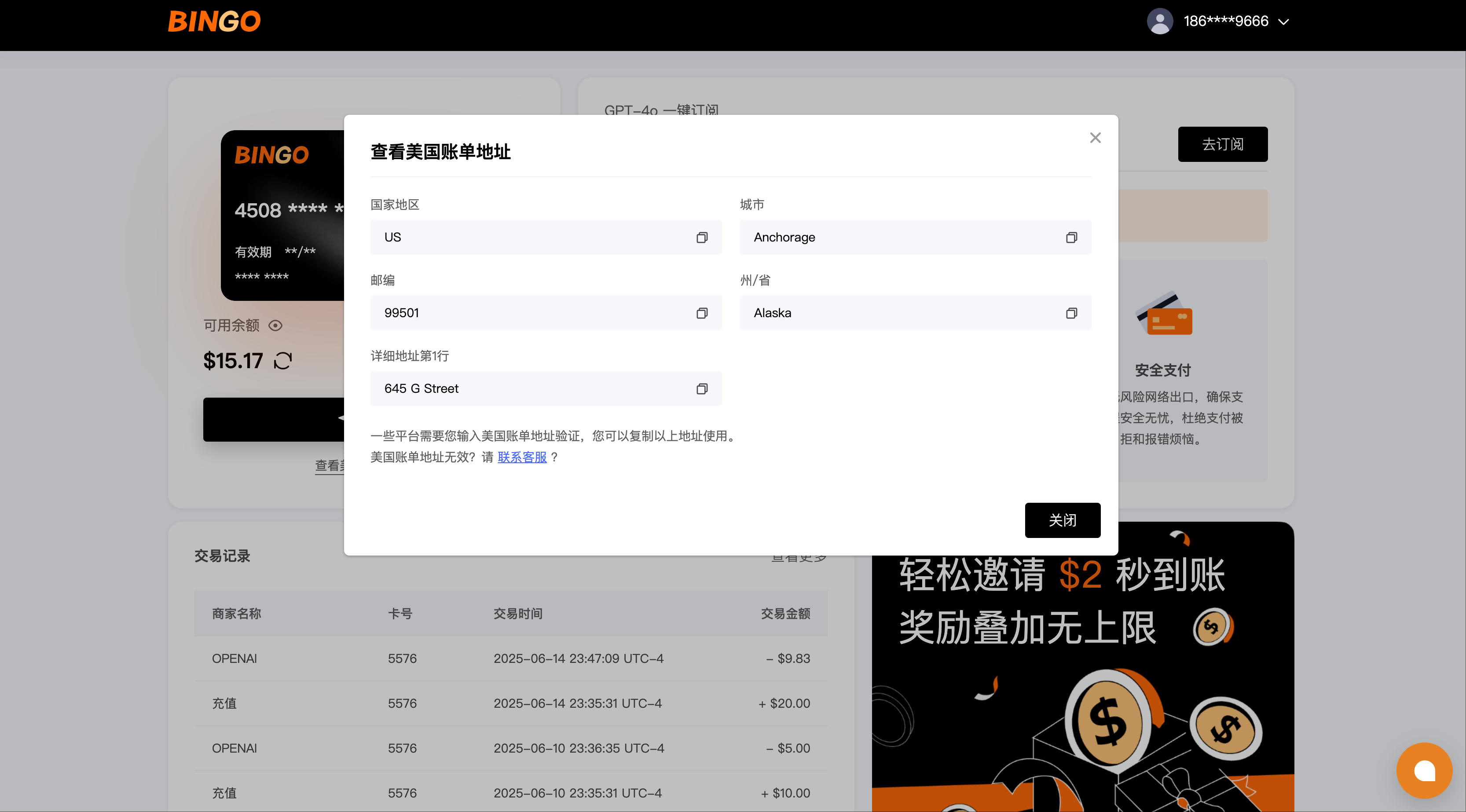
Task: Open the orange chat support bubble
Action: [1424, 771]
